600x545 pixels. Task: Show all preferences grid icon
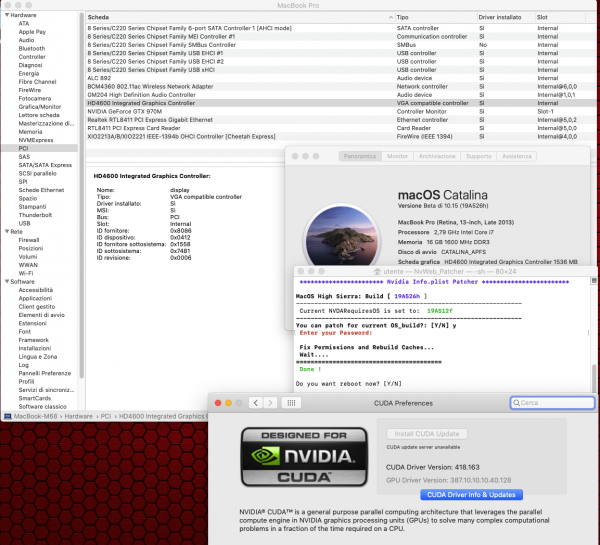291,403
